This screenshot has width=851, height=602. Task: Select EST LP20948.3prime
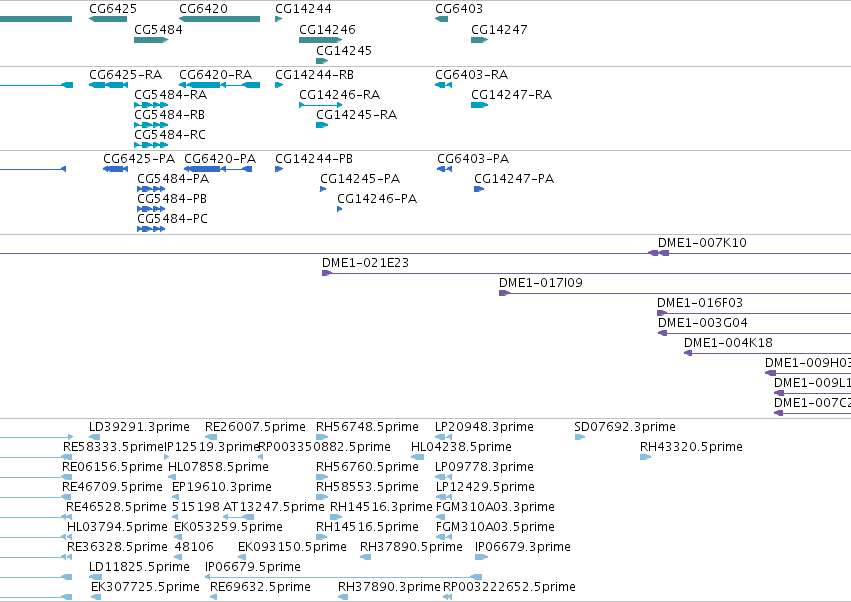pos(484,427)
